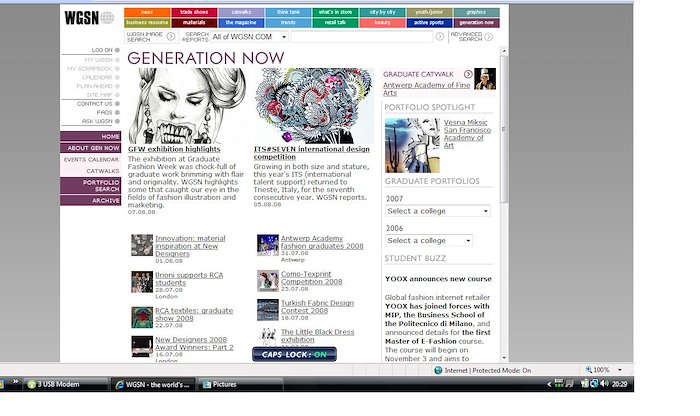
Task: Open the magazine tab
Action: (x=241, y=22)
